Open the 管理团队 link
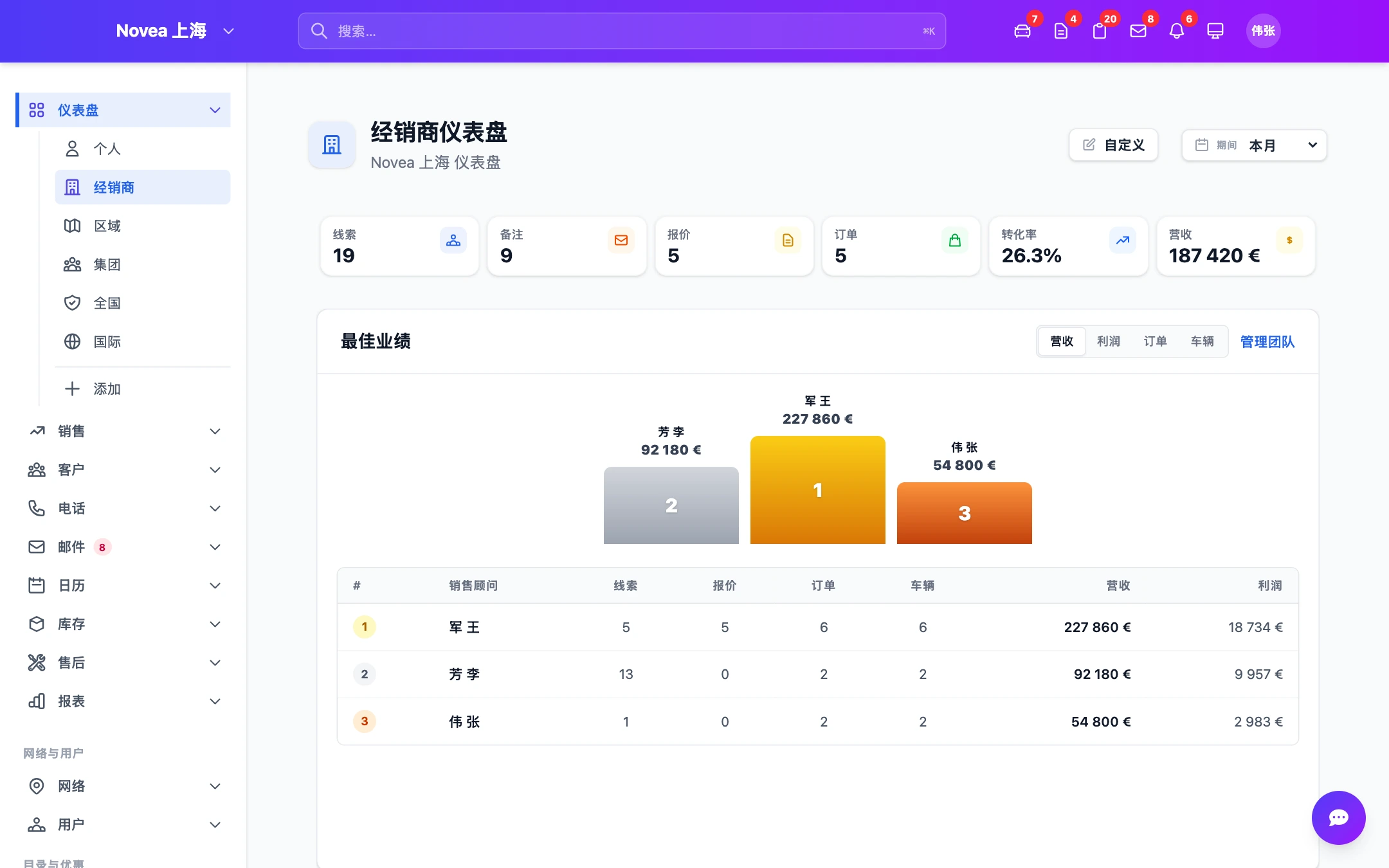This screenshot has height=868, width=1389. point(1267,341)
